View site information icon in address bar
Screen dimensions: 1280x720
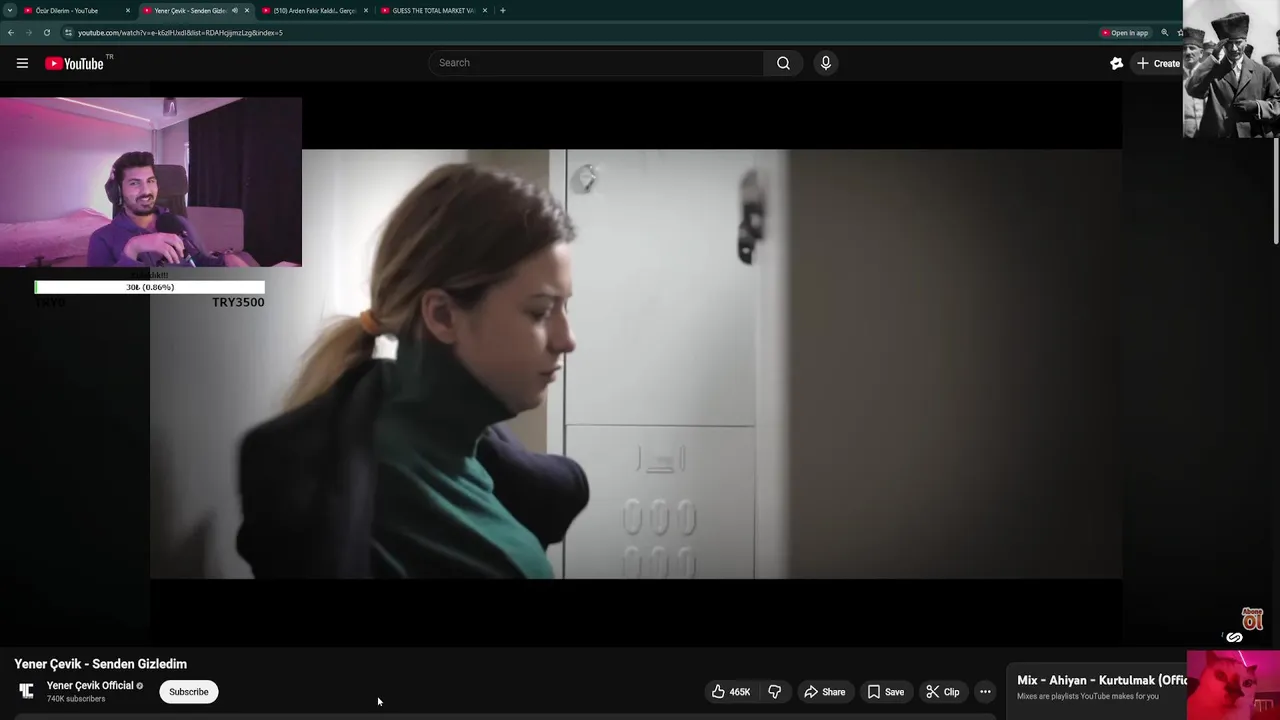pos(68,33)
